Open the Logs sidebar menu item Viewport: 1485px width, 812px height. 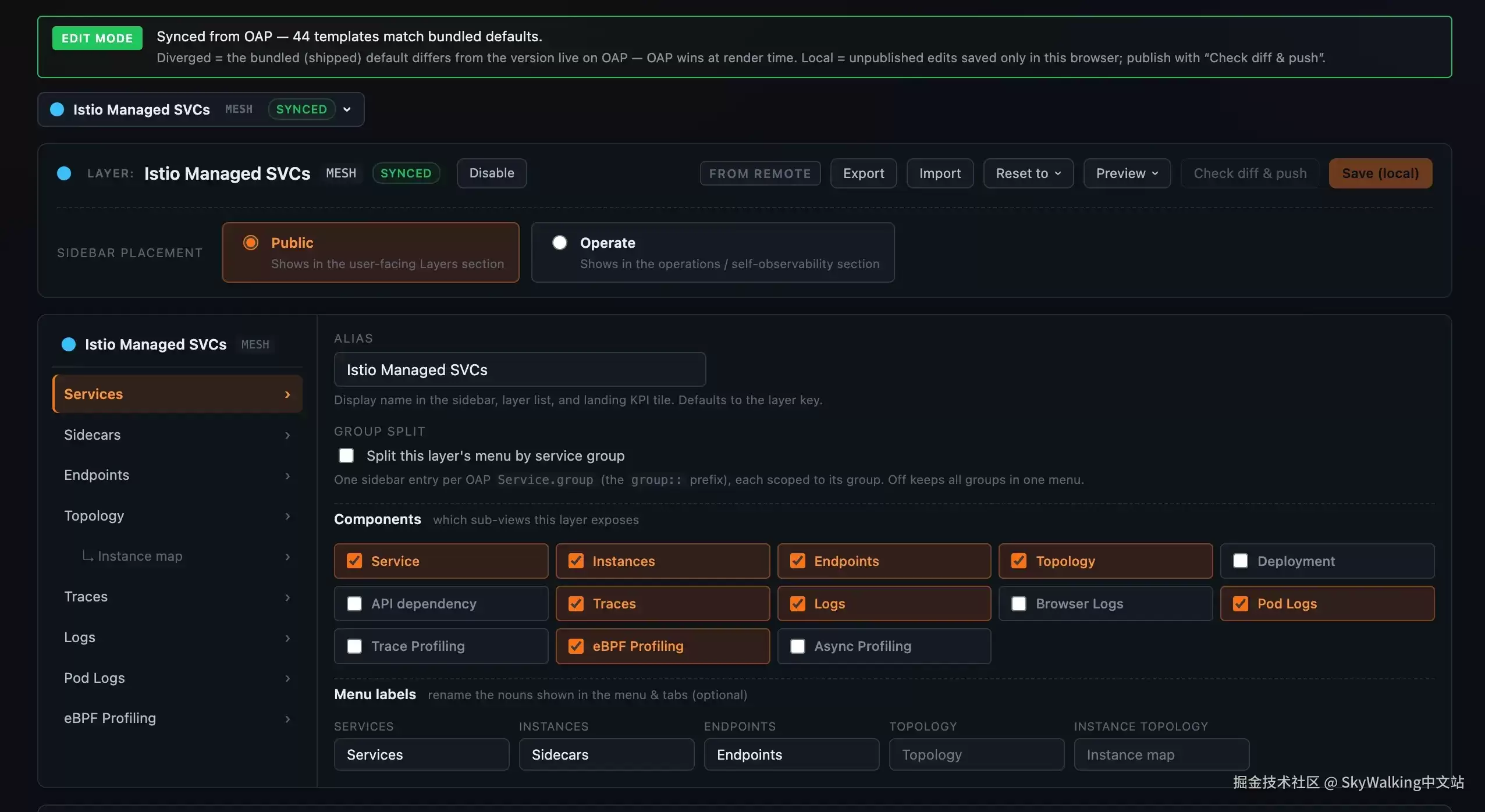coord(177,638)
